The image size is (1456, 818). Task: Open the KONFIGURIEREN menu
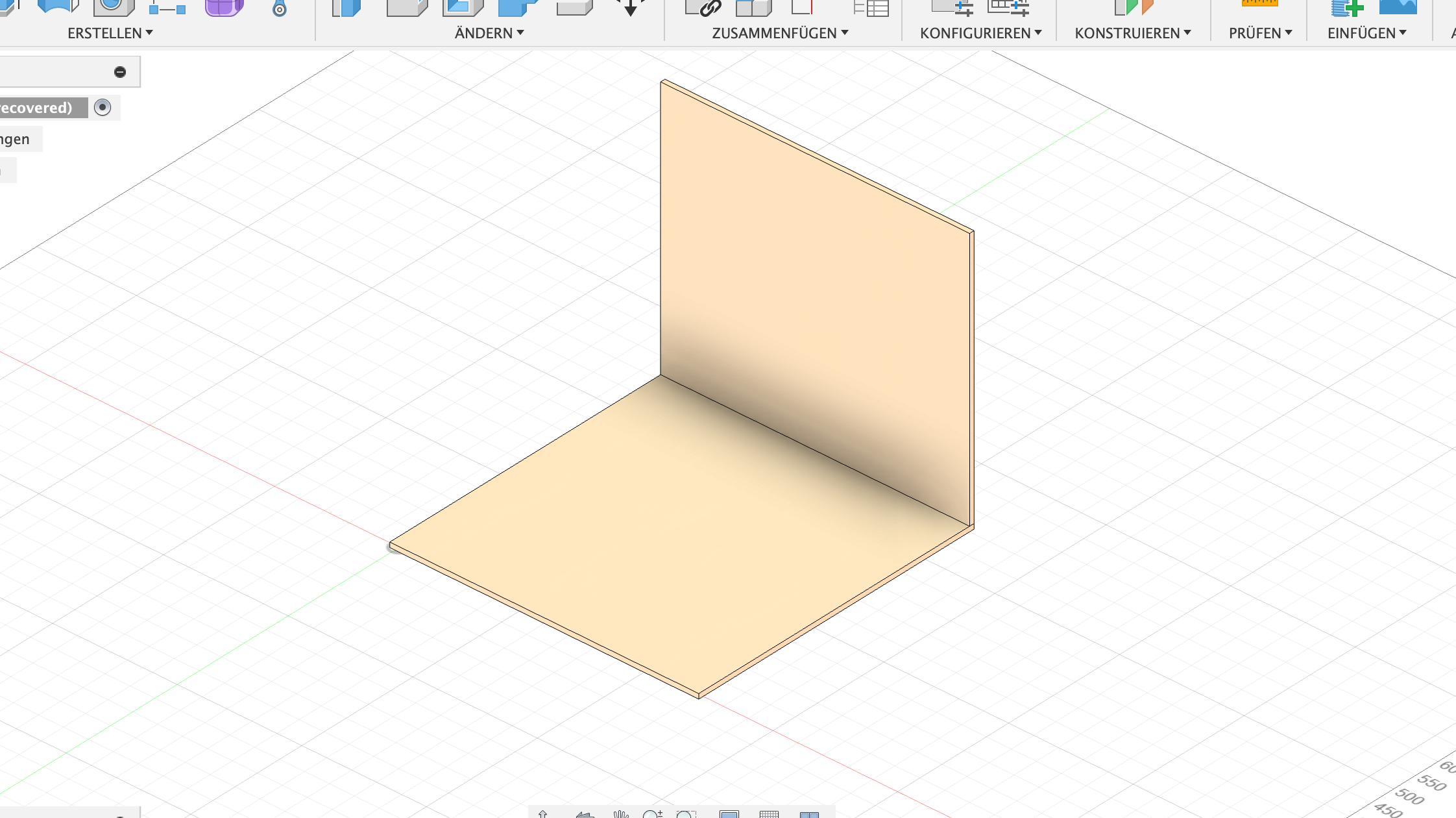pyautogui.click(x=980, y=33)
